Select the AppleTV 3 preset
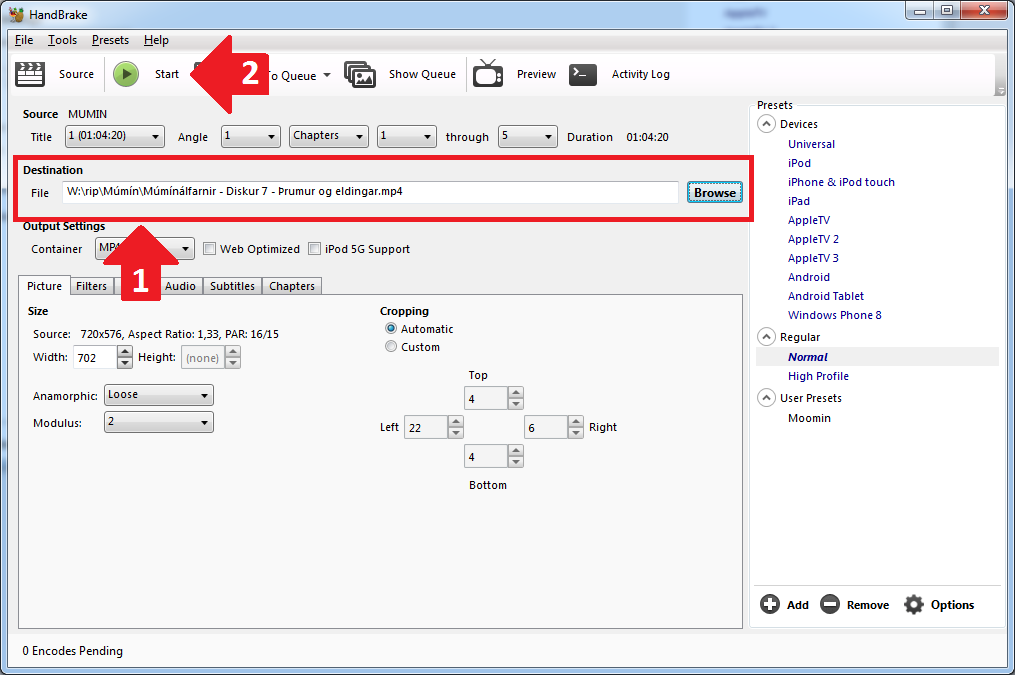 click(x=813, y=258)
